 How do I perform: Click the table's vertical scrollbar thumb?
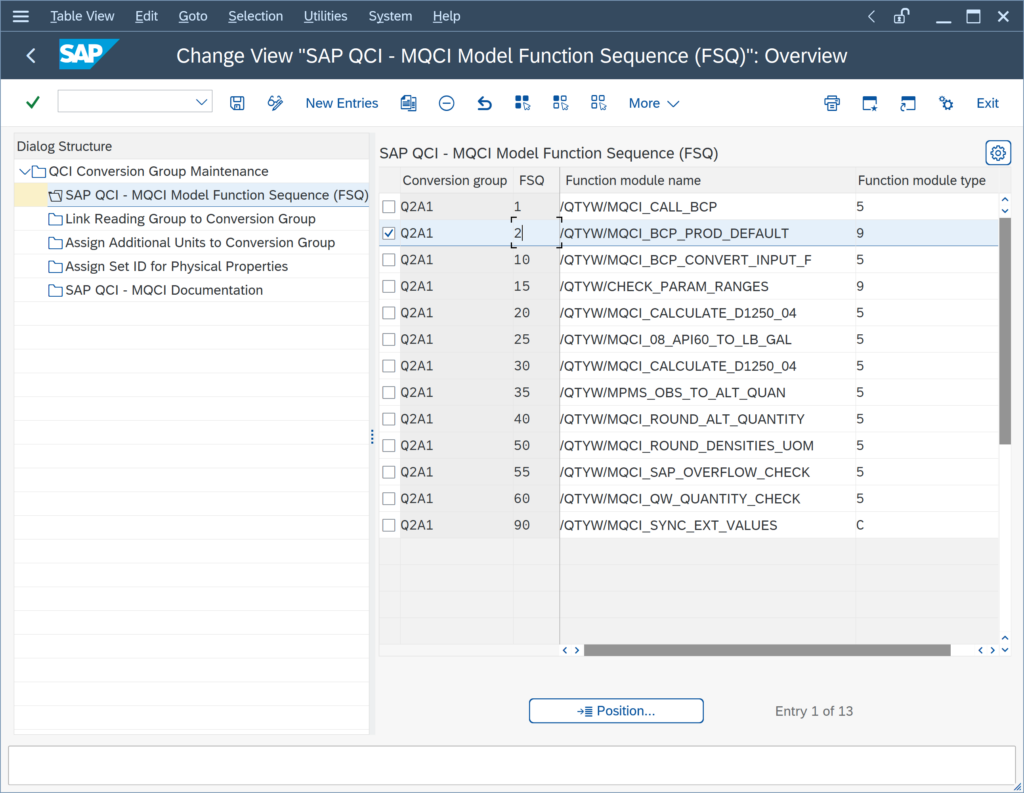pyautogui.click(x=1005, y=331)
